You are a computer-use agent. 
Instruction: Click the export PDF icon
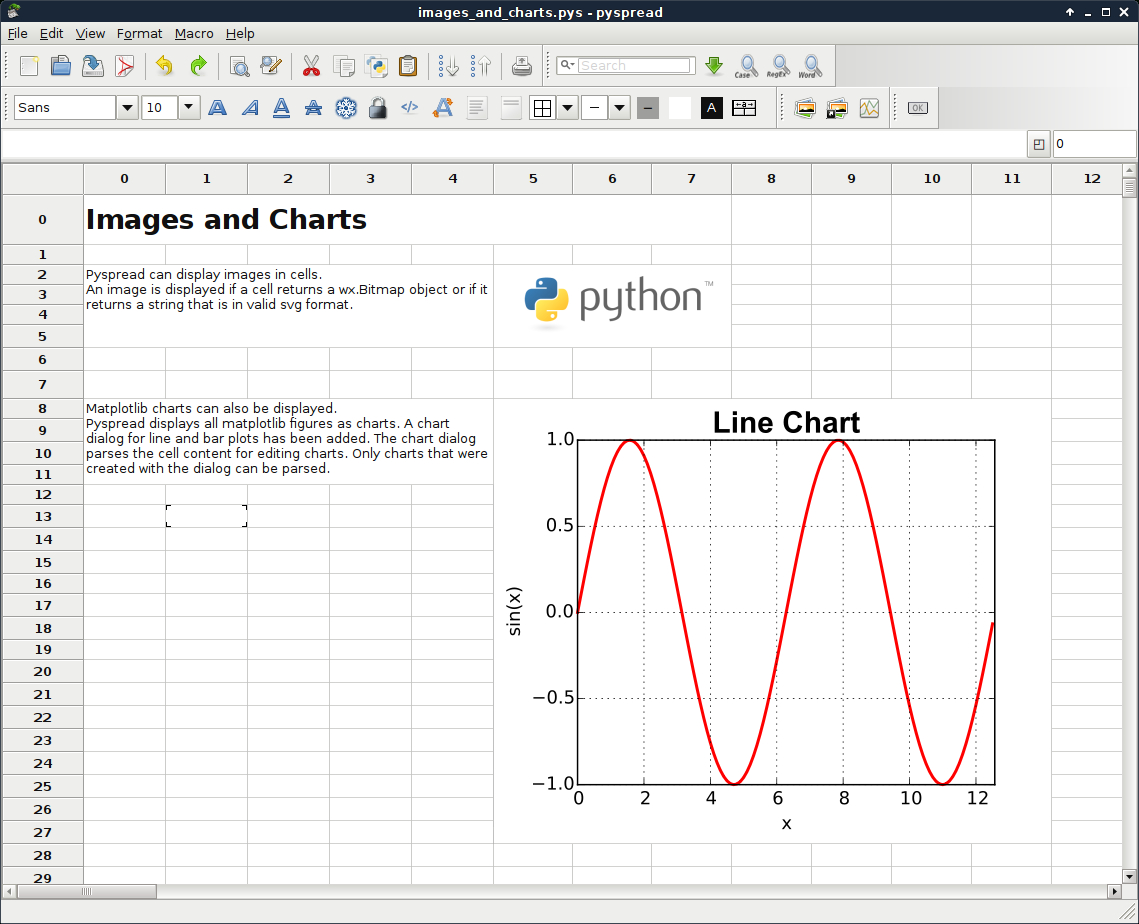[x=125, y=66]
